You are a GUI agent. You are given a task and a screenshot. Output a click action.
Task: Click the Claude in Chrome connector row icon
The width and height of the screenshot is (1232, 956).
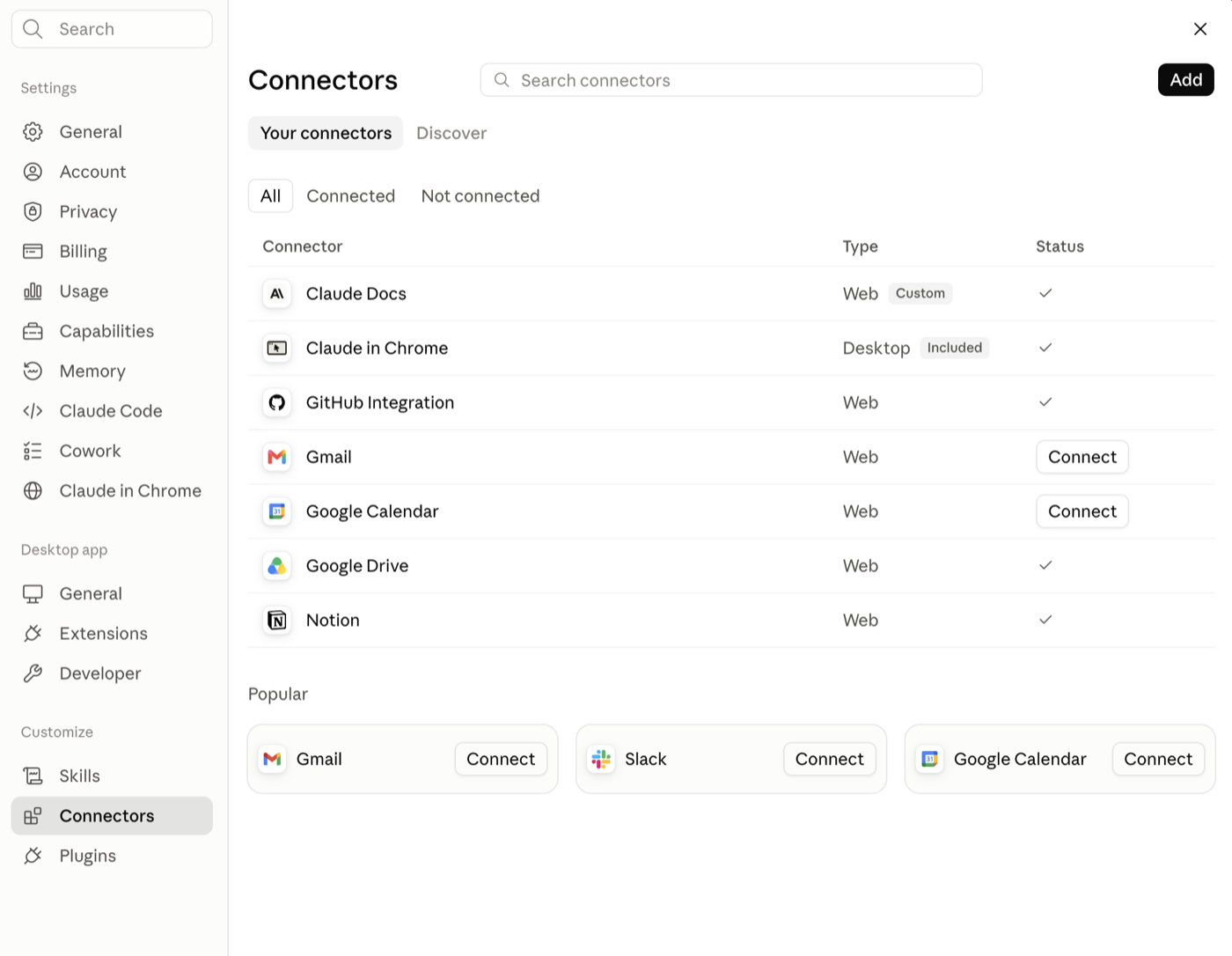pos(277,349)
